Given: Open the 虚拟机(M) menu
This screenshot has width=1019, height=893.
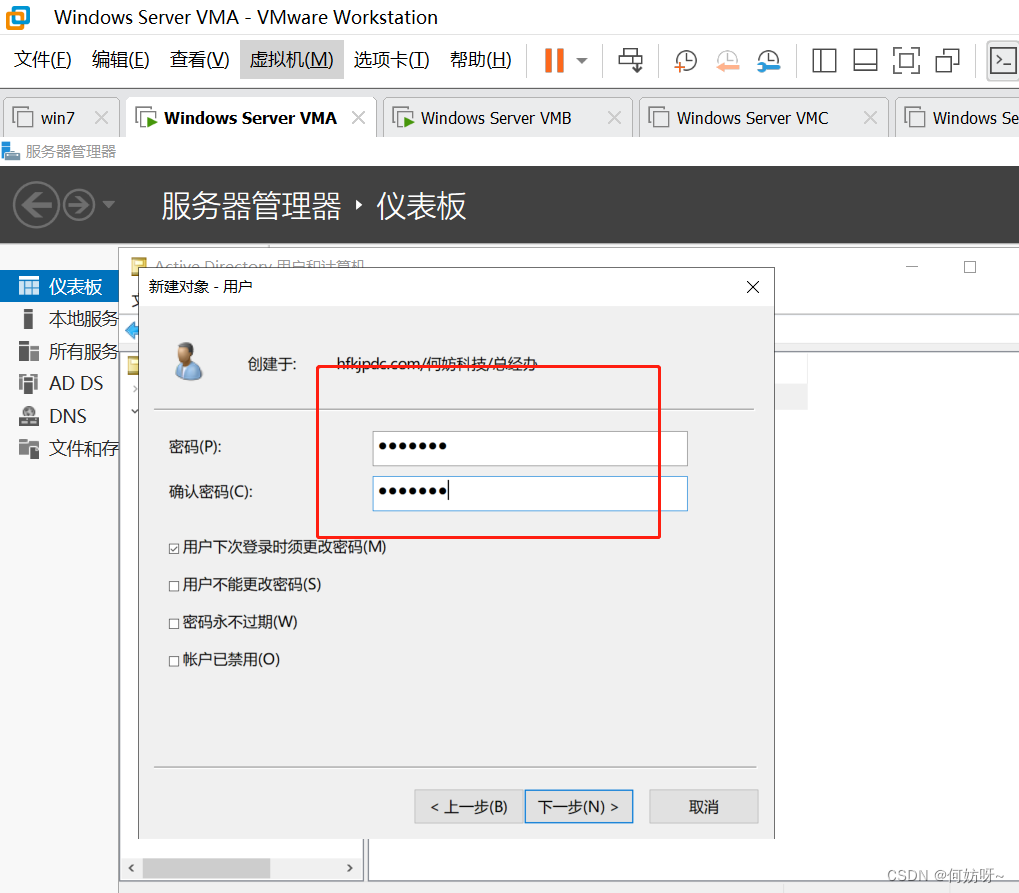Looking at the screenshot, I should point(291,60).
